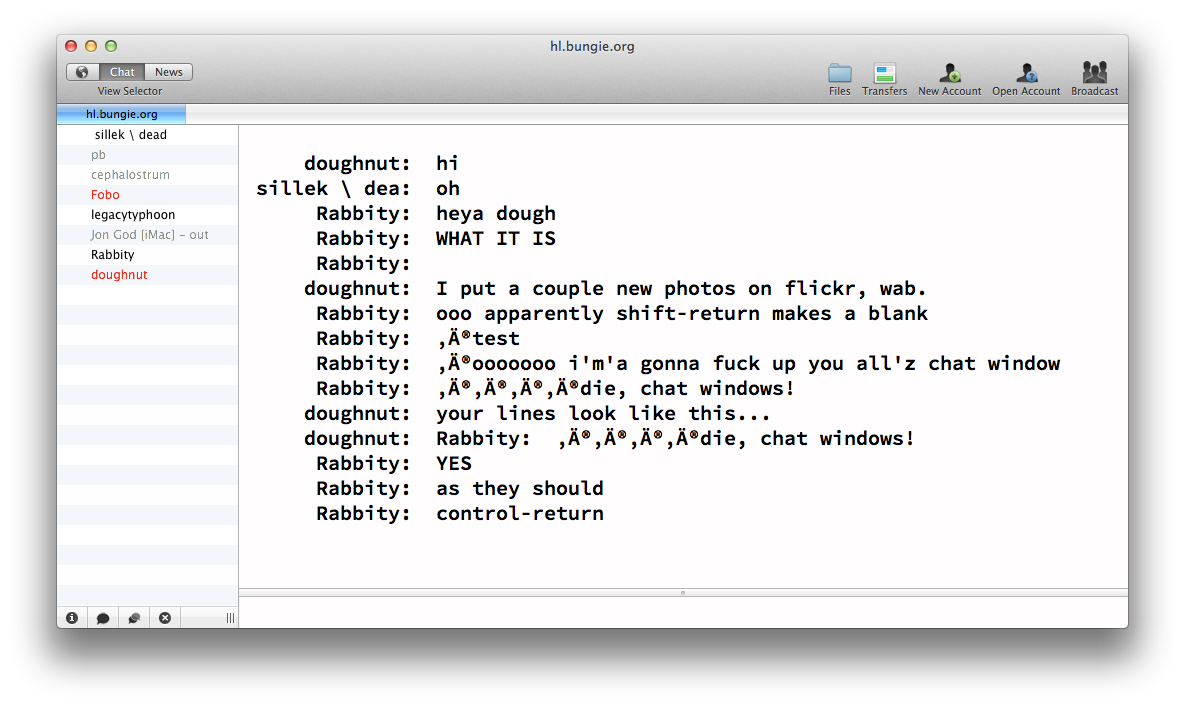The width and height of the screenshot is (1185, 707).
Task: Click the private message speech bubble icon
Action: coord(103,618)
